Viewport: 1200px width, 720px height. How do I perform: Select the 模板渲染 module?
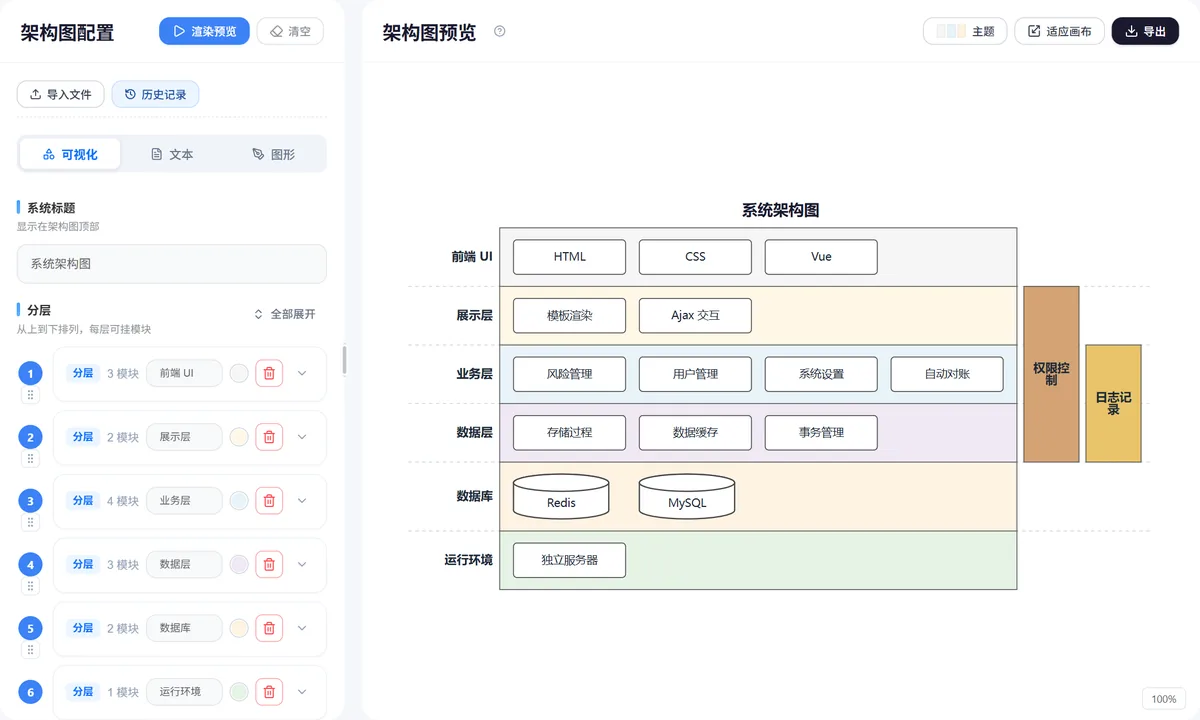click(x=569, y=315)
